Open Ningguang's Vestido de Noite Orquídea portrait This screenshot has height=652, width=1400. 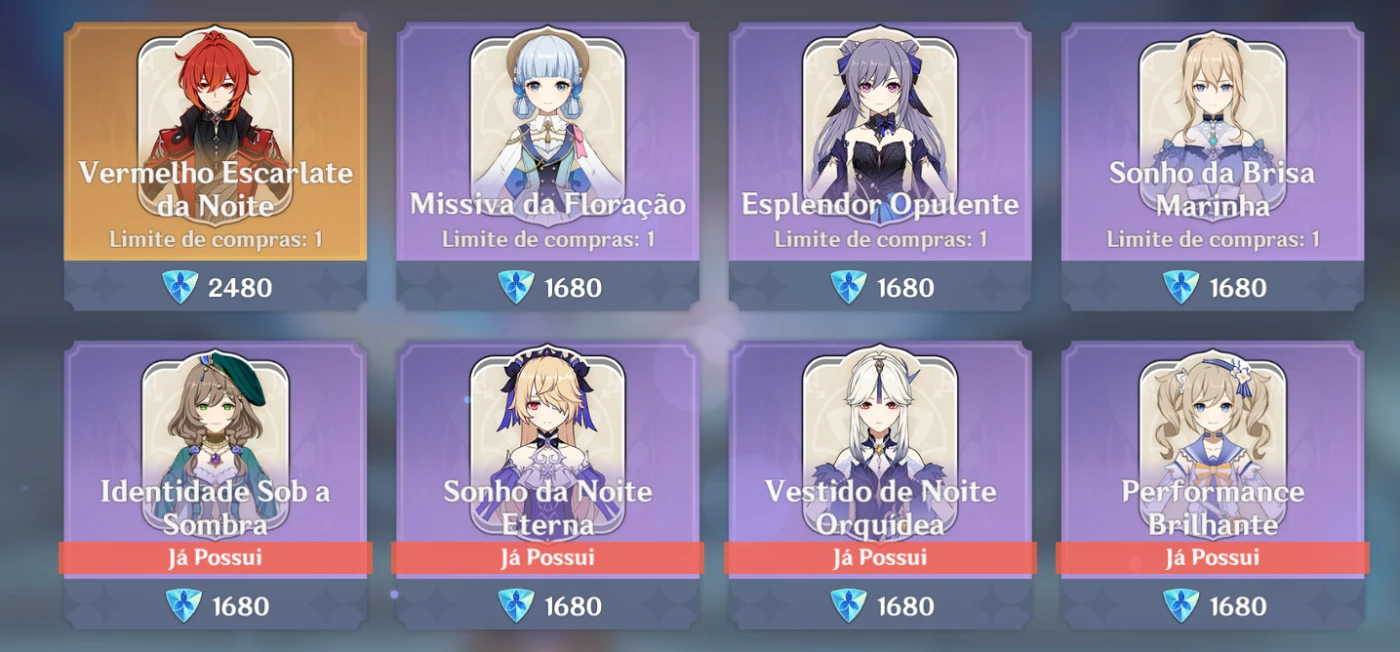coord(880,444)
